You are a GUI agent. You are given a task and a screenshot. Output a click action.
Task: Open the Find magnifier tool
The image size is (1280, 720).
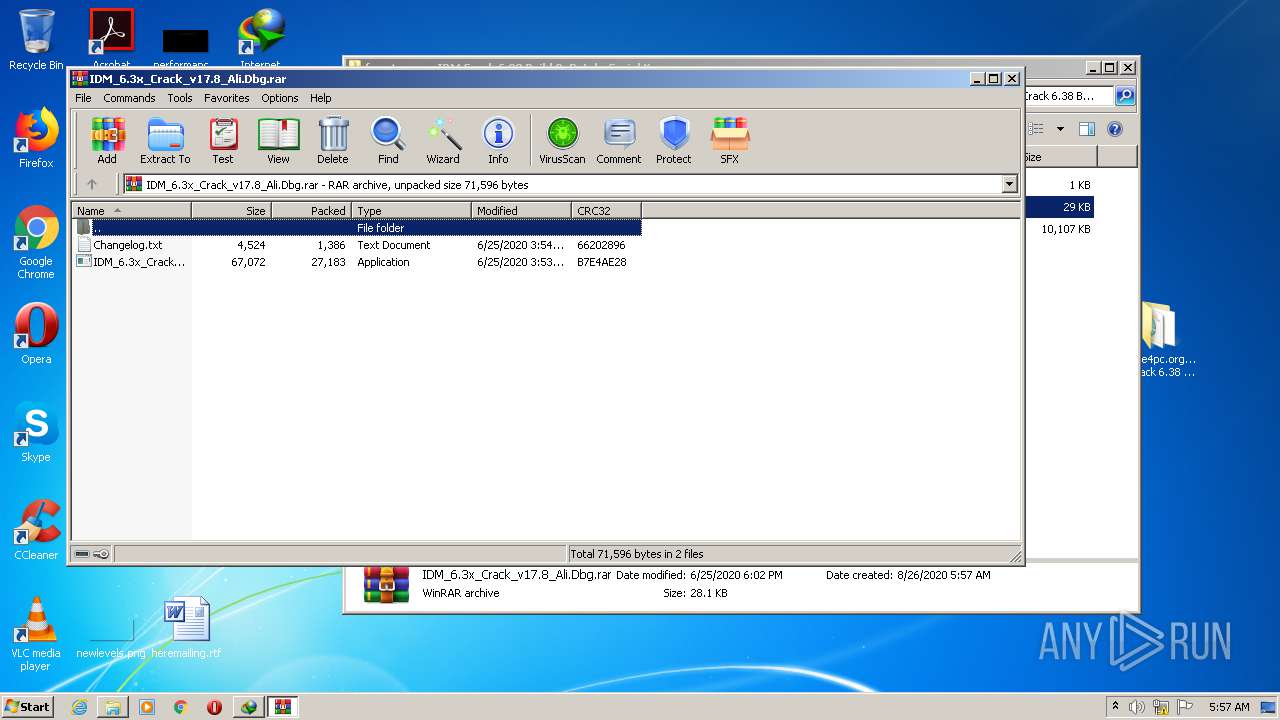(388, 140)
